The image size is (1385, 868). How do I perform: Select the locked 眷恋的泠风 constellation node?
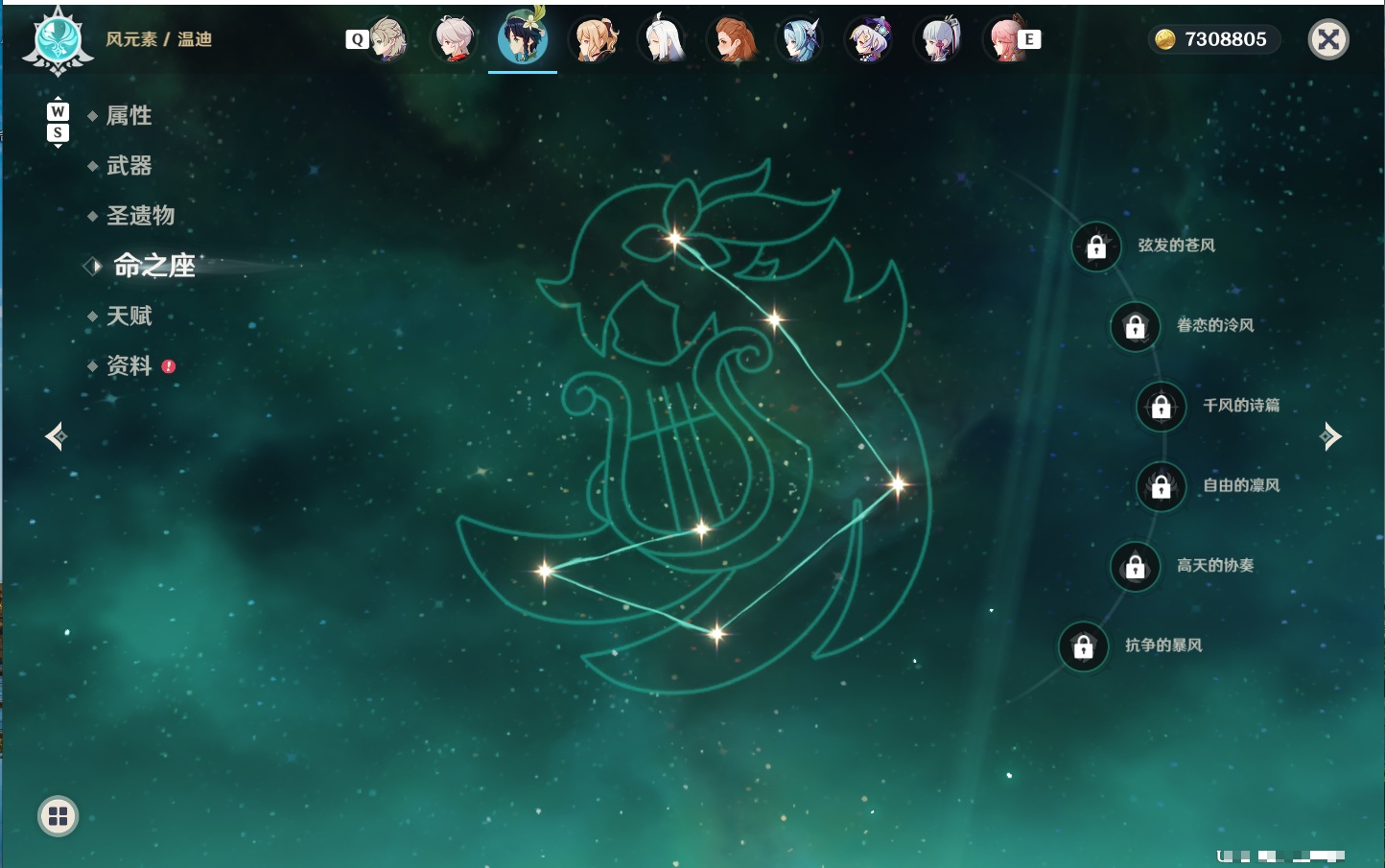coord(1135,327)
